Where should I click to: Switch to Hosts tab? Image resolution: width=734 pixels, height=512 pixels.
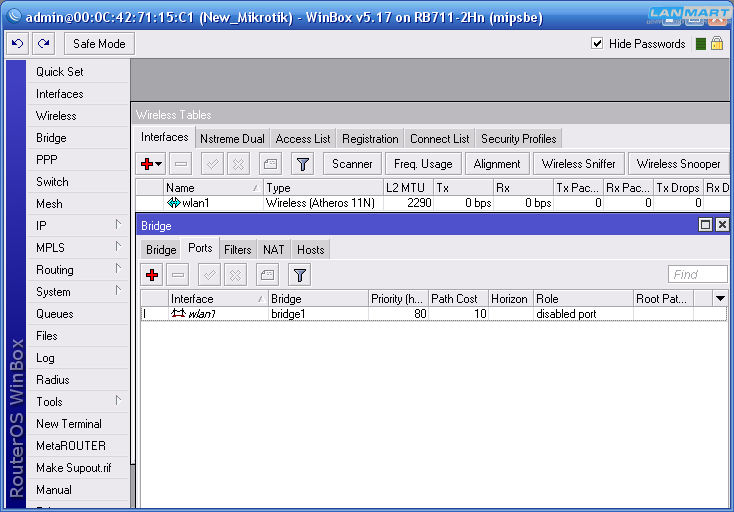[x=310, y=249]
